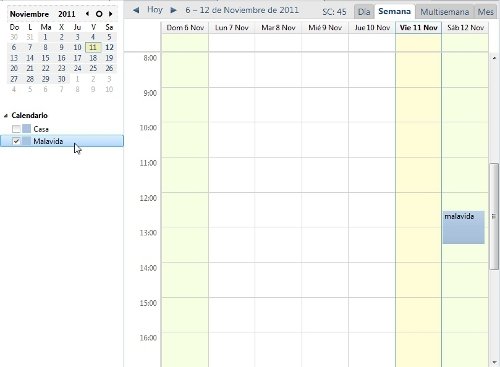The image size is (500, 367).
Task: Select the Semana view tab
Action: click(394, 11)
